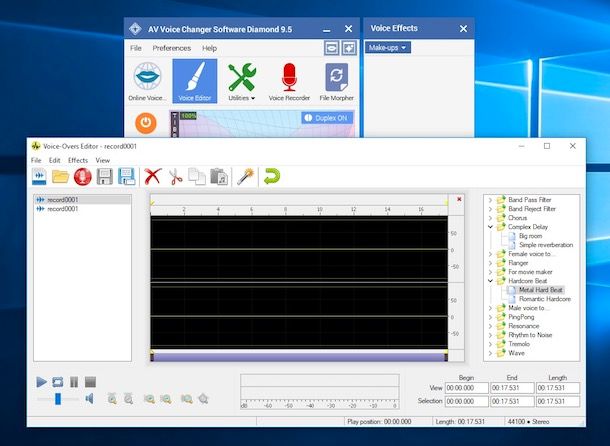Click the small red X above waveform scale
This screenshot has width=610, height=446.
(x=459, y=199)
